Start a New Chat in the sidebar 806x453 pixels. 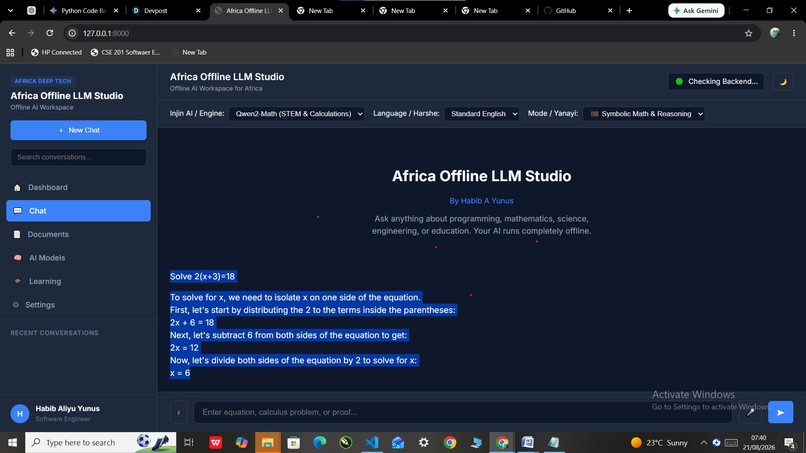78,130
